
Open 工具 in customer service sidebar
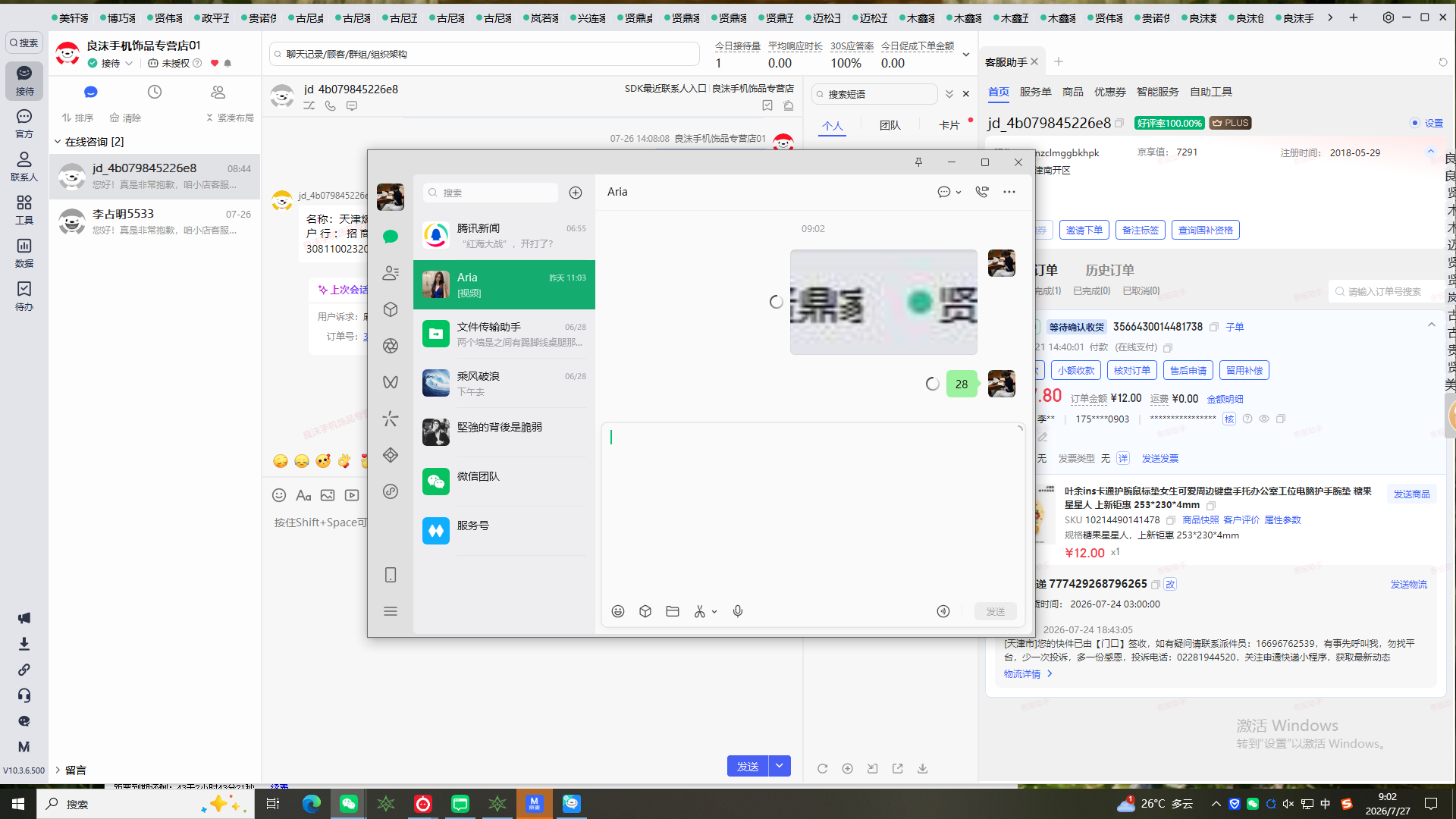coord(24,210)
